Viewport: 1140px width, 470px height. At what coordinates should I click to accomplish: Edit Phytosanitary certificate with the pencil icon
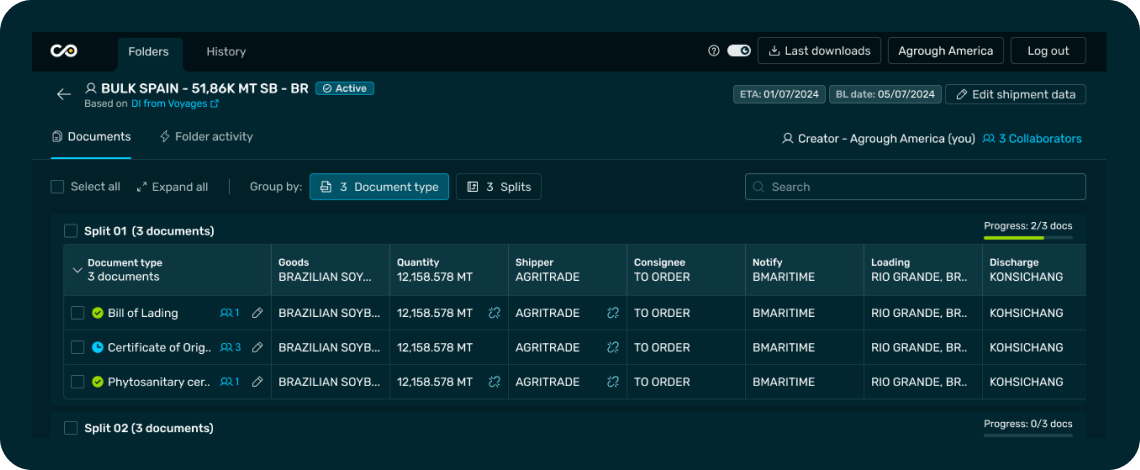257,381
